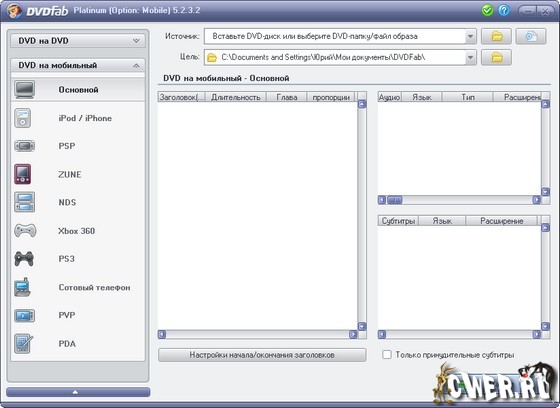Select the Основной mode item
Viewport: 560px width, 408px height.
tap(78, 90)
